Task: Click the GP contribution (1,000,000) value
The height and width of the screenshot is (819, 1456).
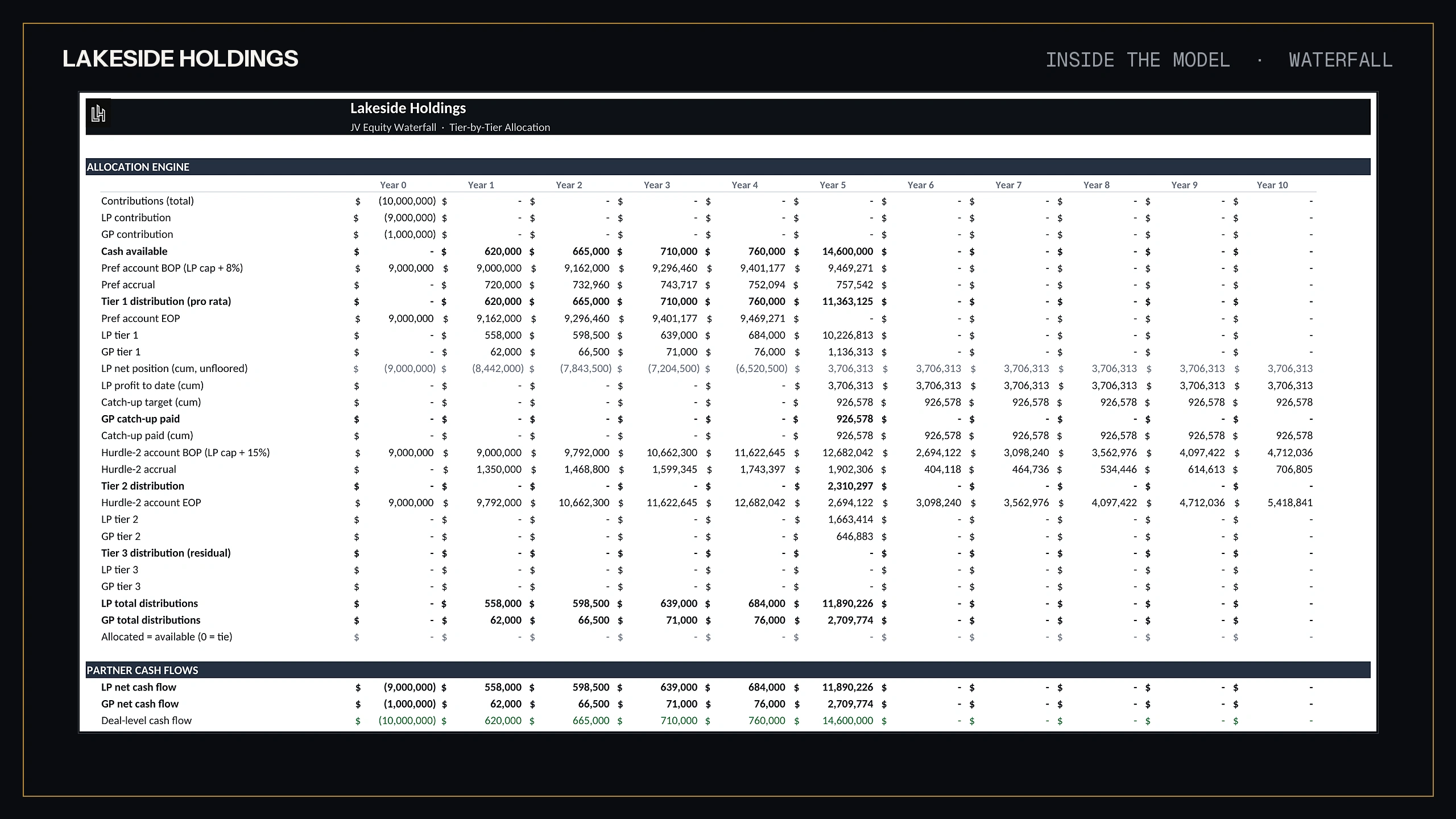Action: point(410,234)
